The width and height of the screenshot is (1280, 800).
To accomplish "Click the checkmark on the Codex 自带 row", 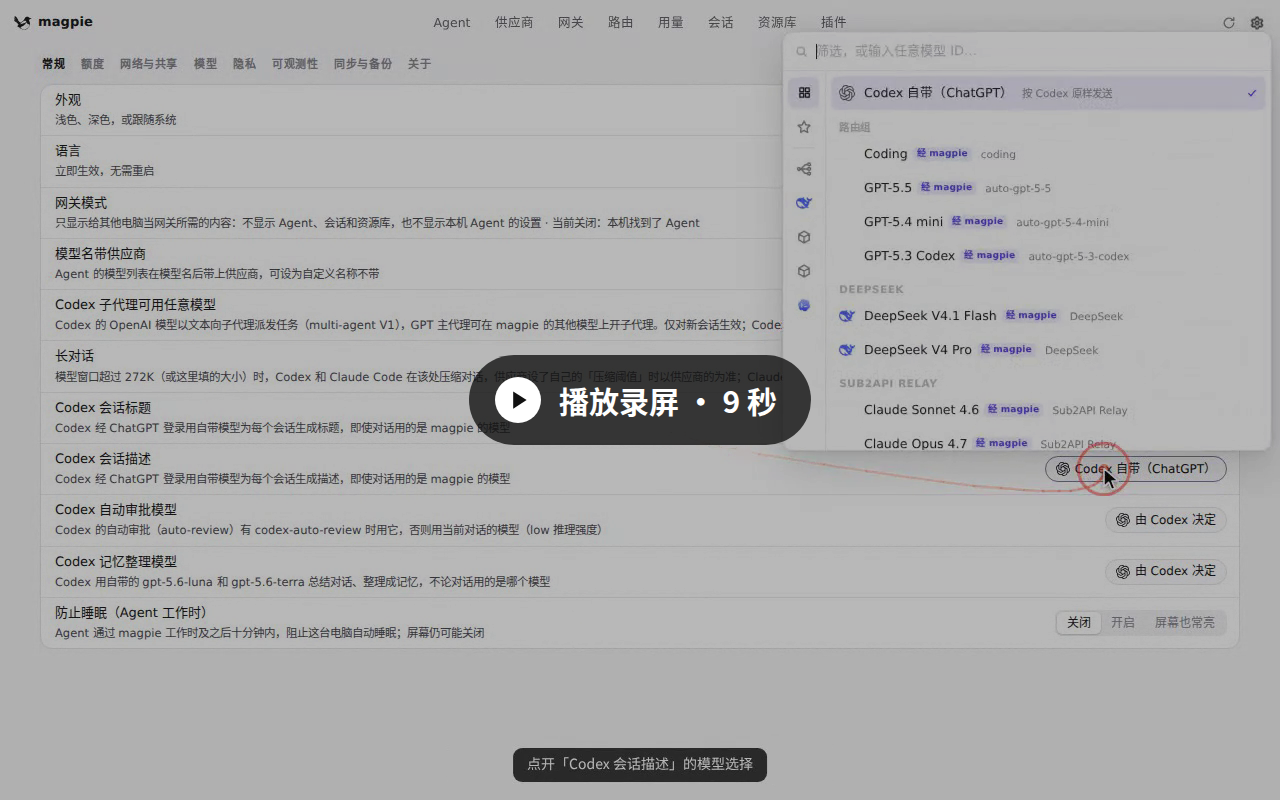I will tap(1252, 93).
